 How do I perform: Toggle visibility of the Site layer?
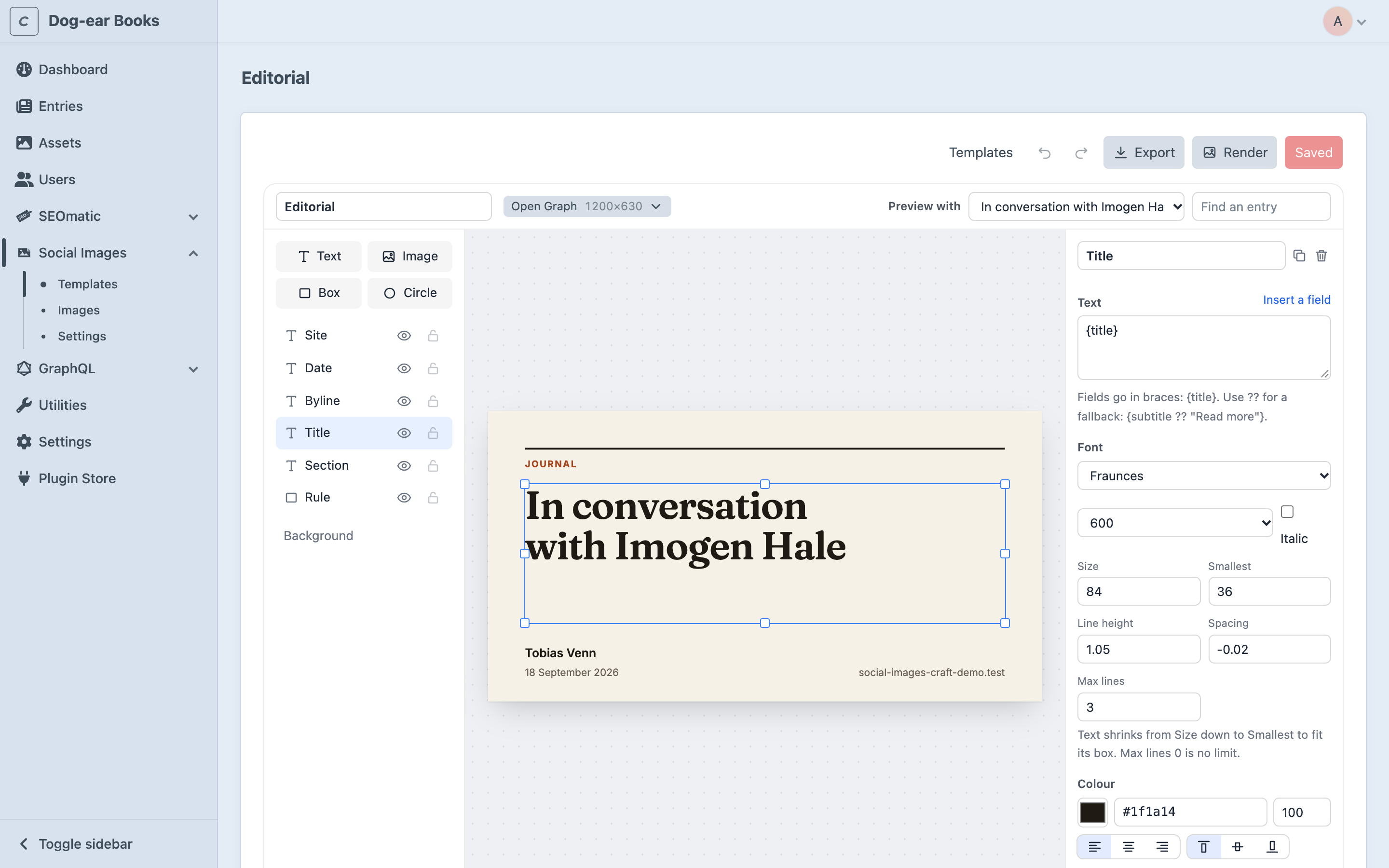tap(404, 335)
